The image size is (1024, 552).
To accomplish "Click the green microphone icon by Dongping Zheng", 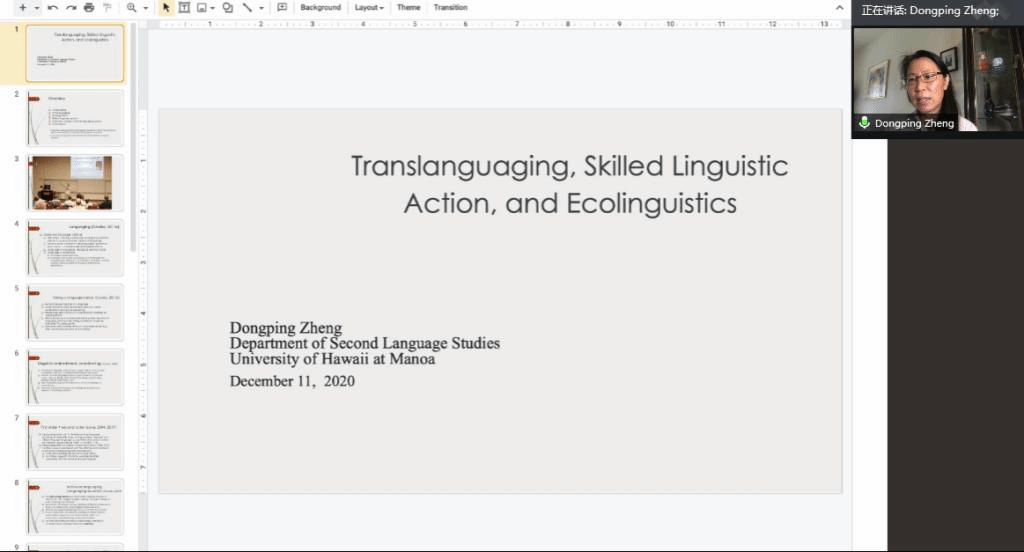I will click(864, 123).
